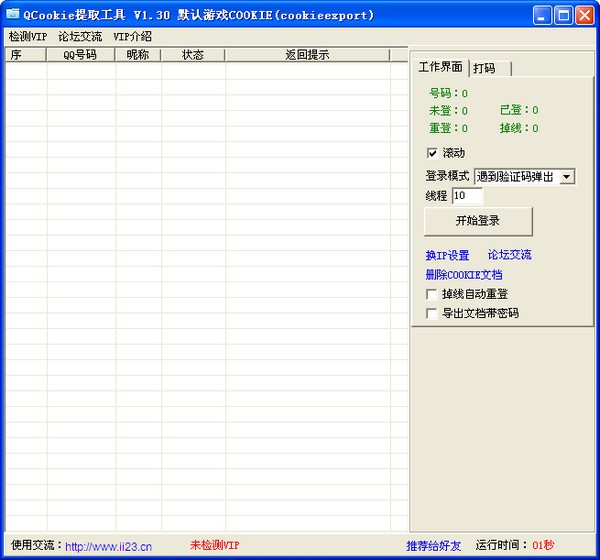Open the 检测VIP menu
Viewport: 600px width, 560px height.
tap(28, 37)
